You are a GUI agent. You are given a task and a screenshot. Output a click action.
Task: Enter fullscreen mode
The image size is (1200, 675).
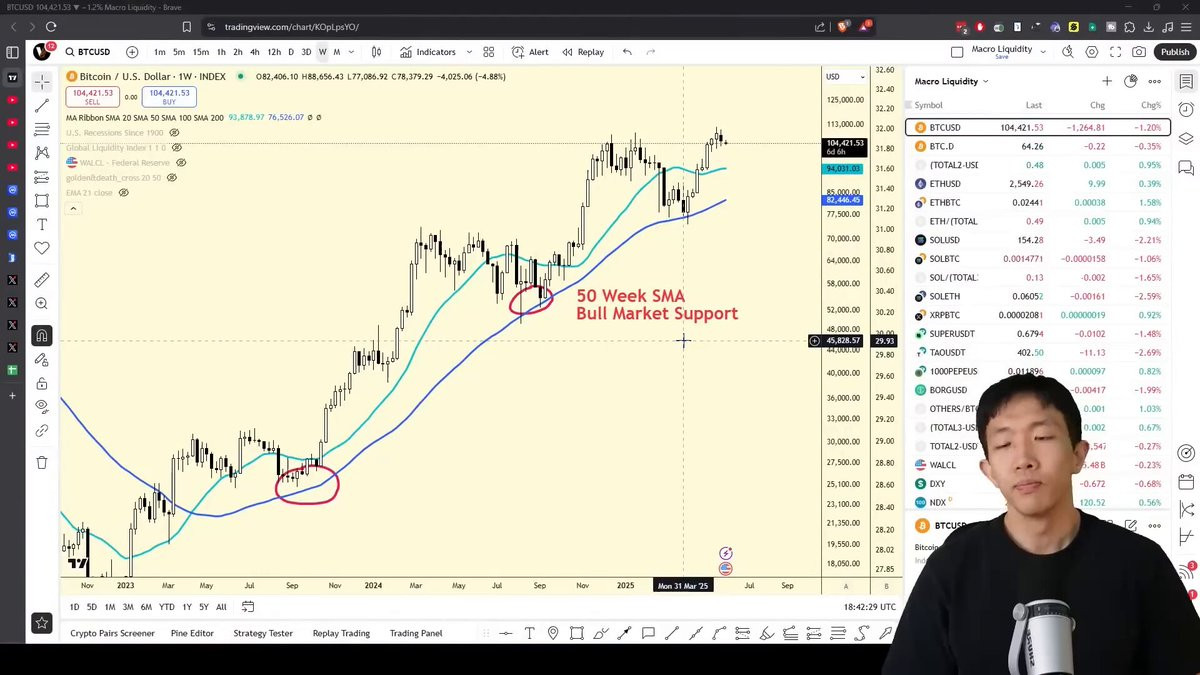pos(1115,52)
